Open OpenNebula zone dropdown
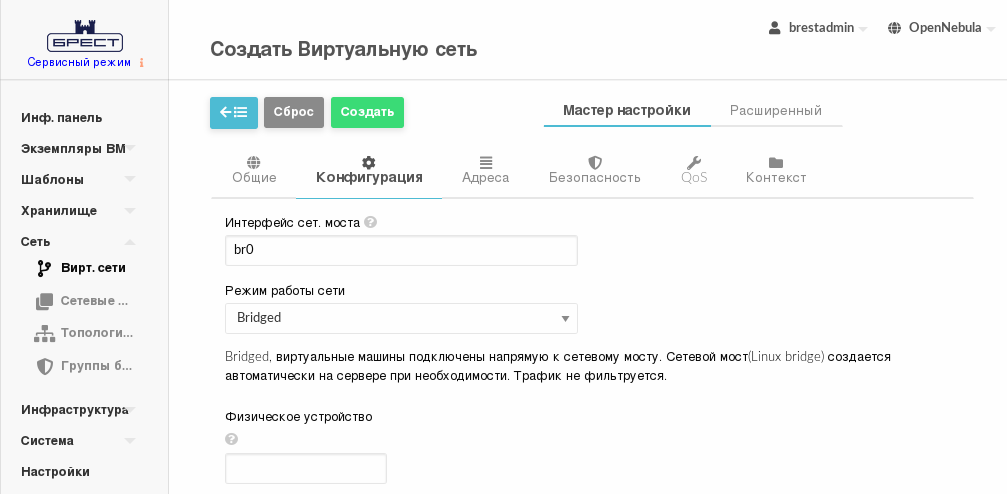The width and height of the screenshot is (1007, 494). pyautogui.click(x=941, y=28)
